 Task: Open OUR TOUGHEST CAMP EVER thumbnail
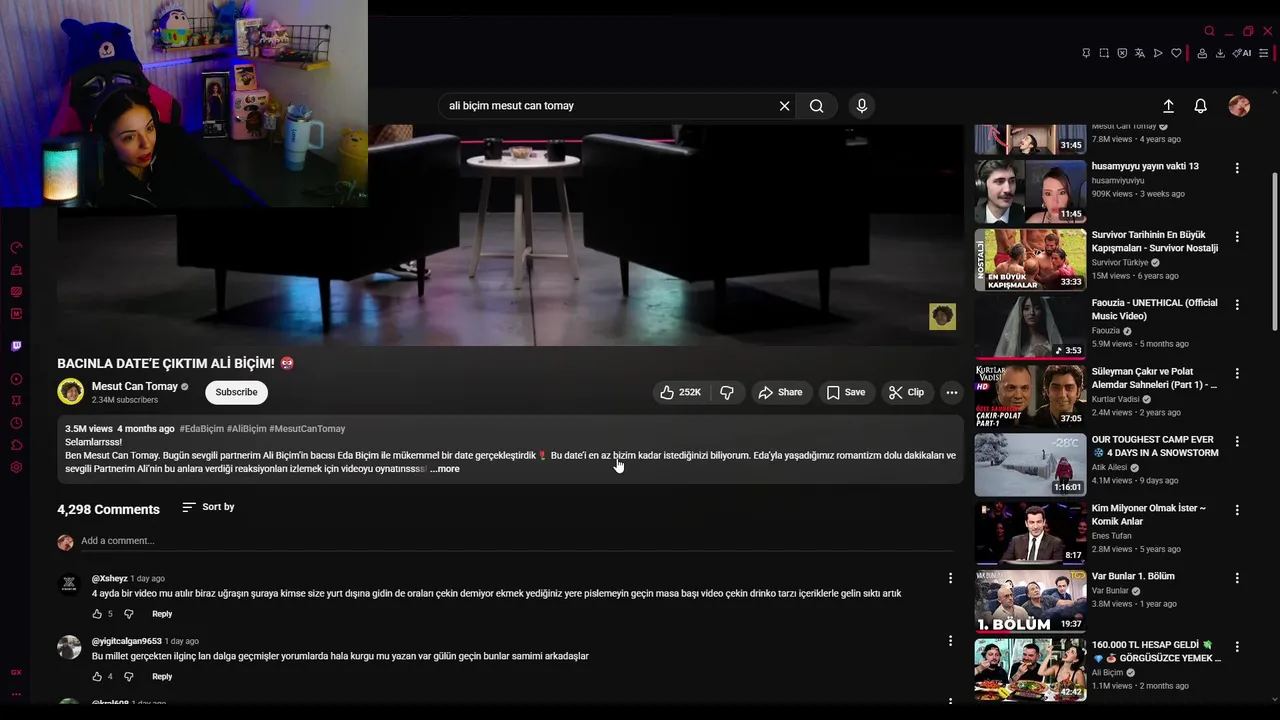pyautogui.click(x=1030, y=465)
